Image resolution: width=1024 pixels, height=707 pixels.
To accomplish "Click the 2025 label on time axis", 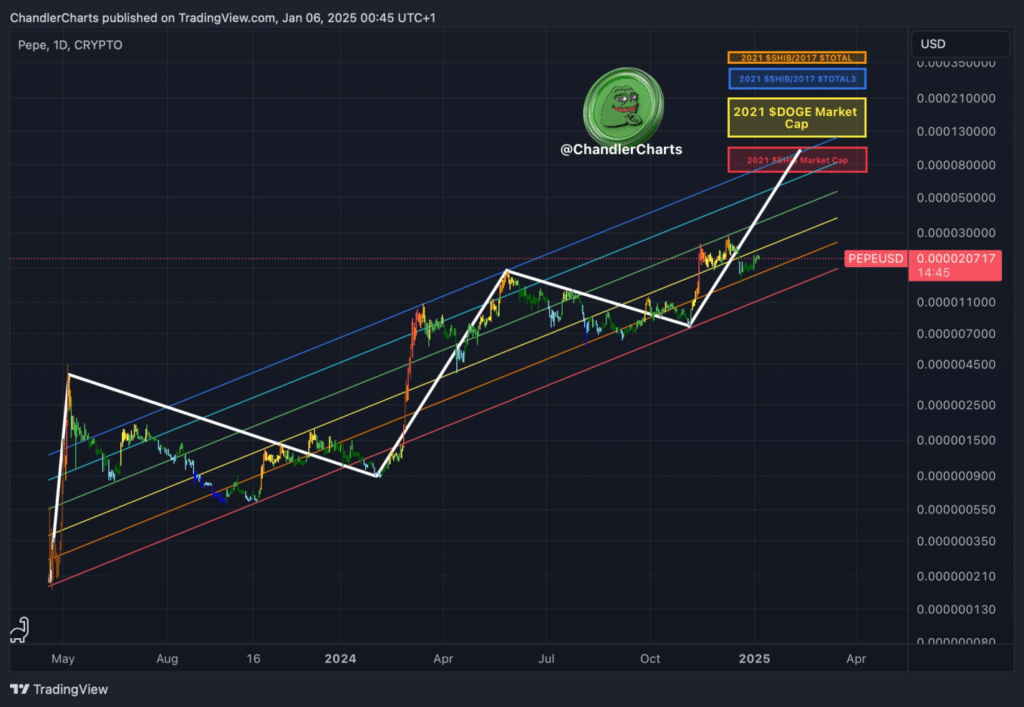I will pyautogui.click(x=753, y=659).
